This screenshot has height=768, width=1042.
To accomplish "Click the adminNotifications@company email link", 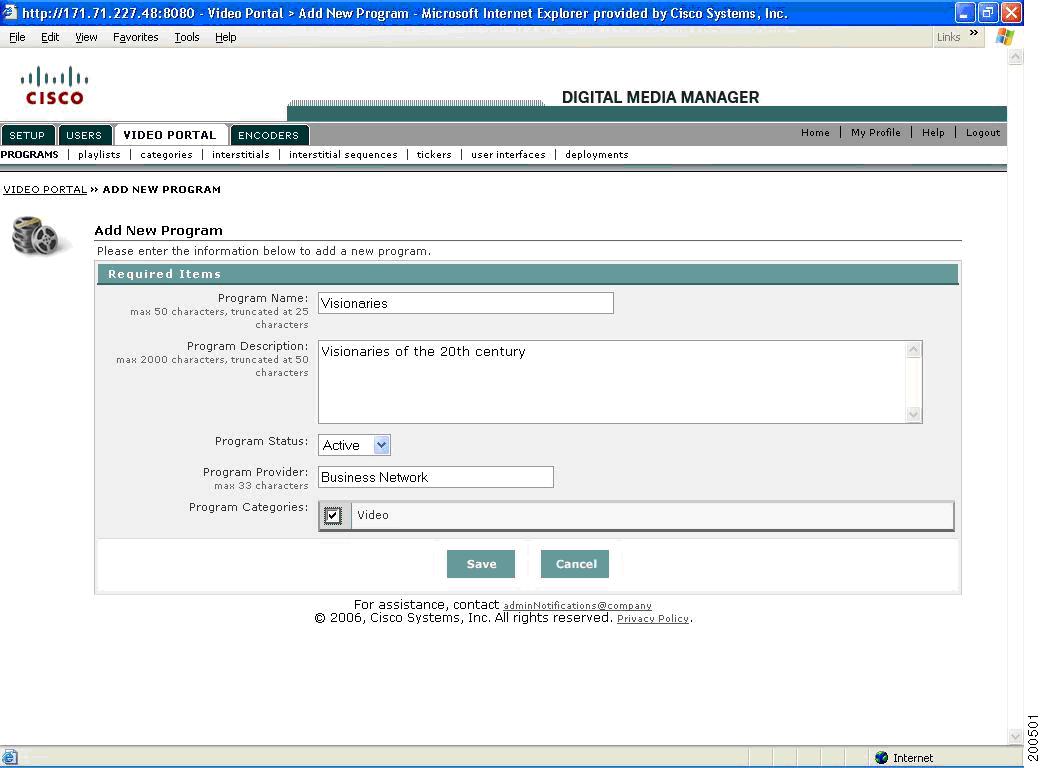I will (577, 605).
